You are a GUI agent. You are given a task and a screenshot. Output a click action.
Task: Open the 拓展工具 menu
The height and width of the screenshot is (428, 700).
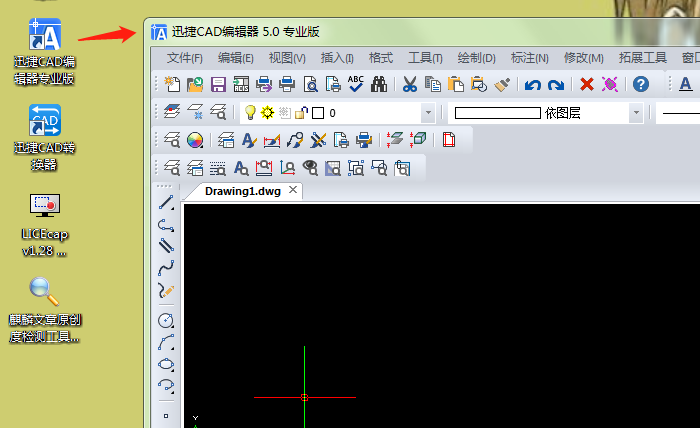pyautogui.click(x=643, y=58)
